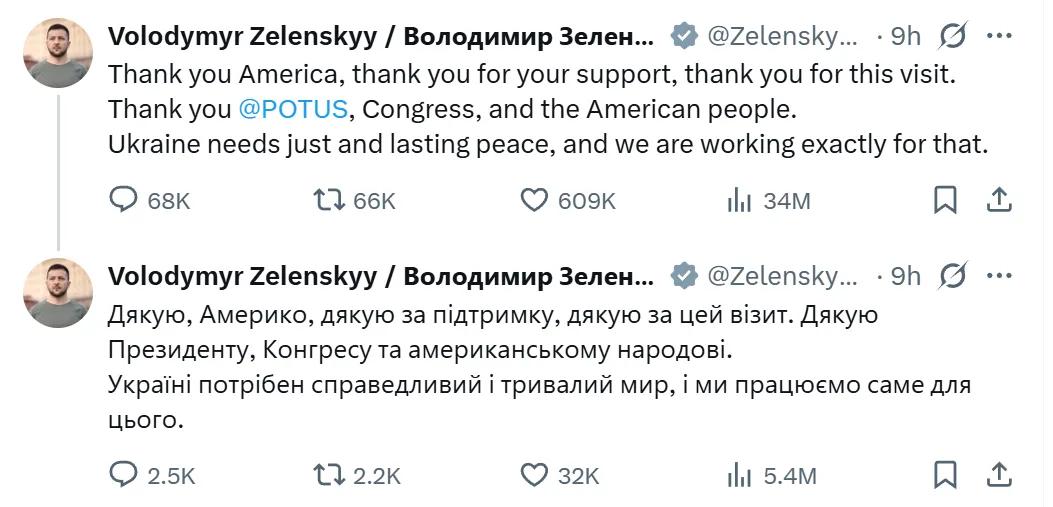1053x507 pixels.
Task: Open the @POTUS mention link
Action: point(293,107)
